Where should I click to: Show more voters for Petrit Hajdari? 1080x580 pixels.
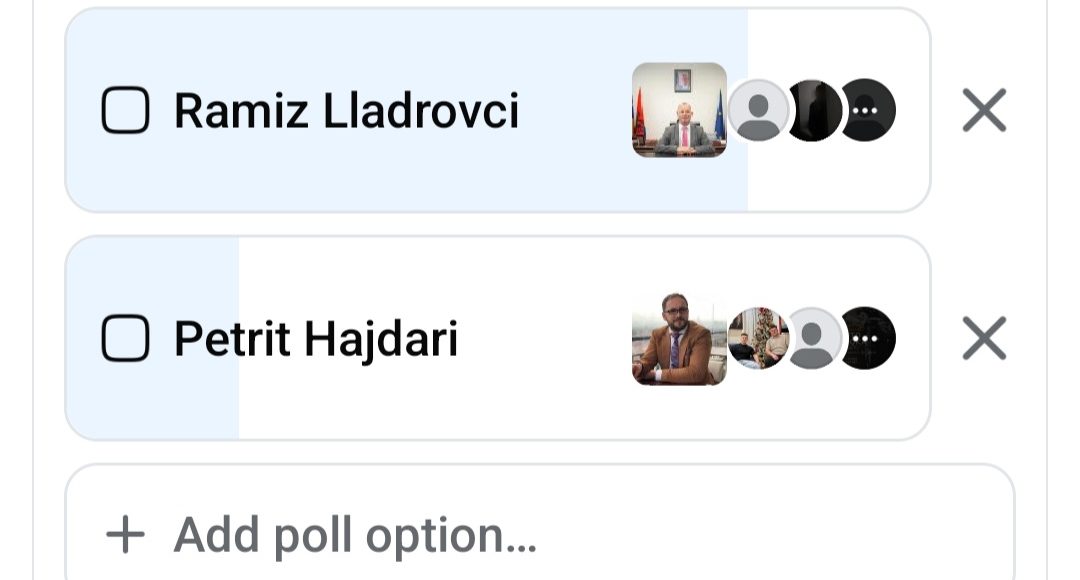coord(866,338)
